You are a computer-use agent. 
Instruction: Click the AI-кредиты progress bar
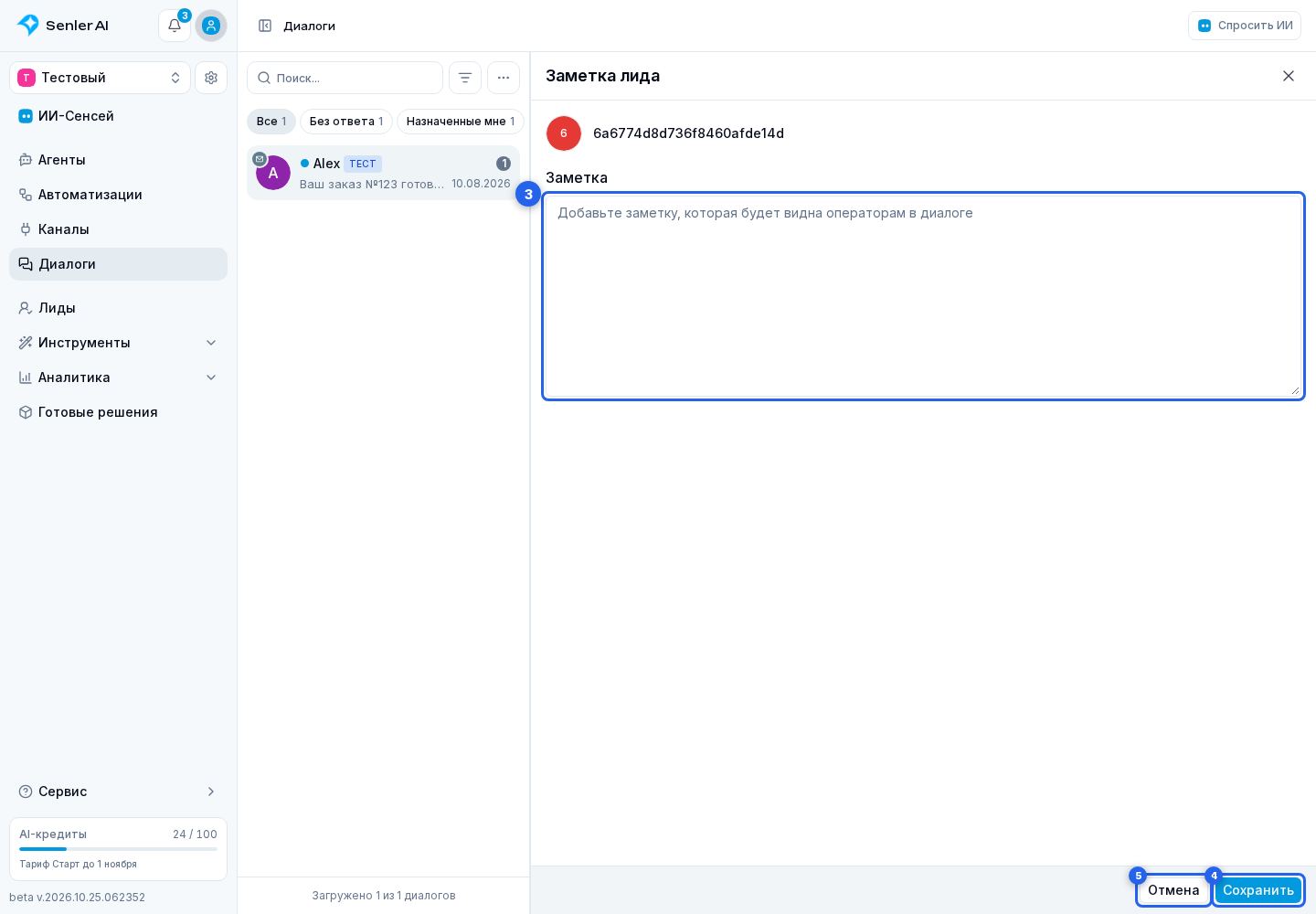tap(119, 849)
